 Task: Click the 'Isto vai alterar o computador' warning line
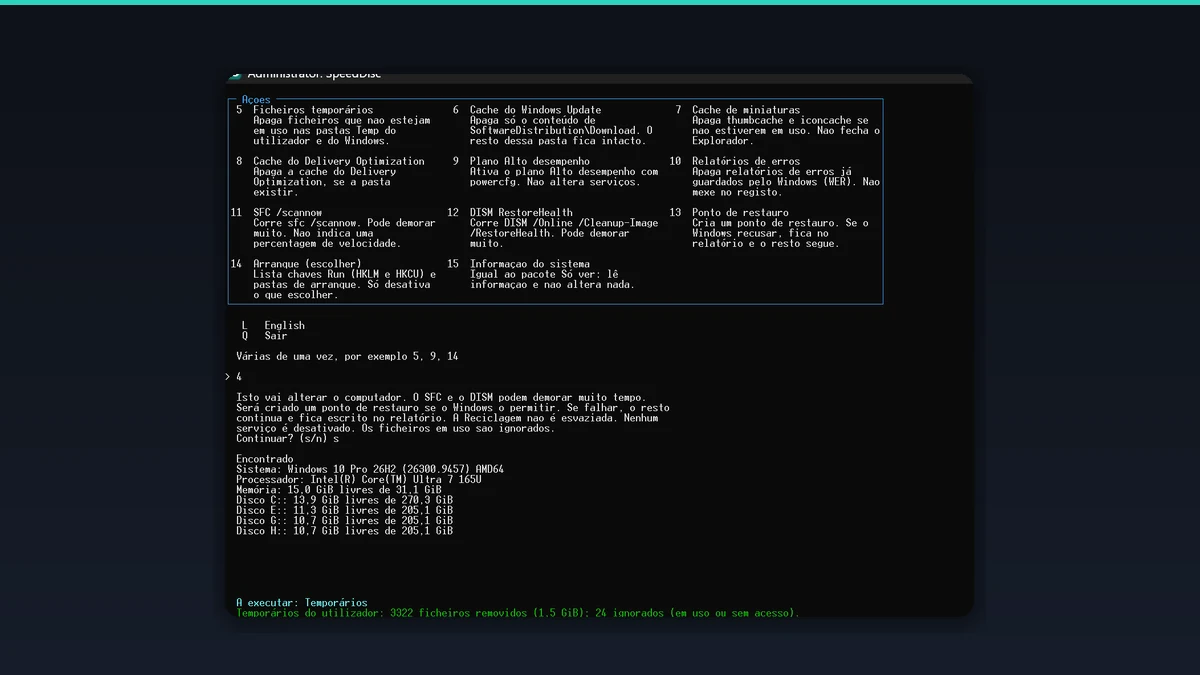pos(441,397)
